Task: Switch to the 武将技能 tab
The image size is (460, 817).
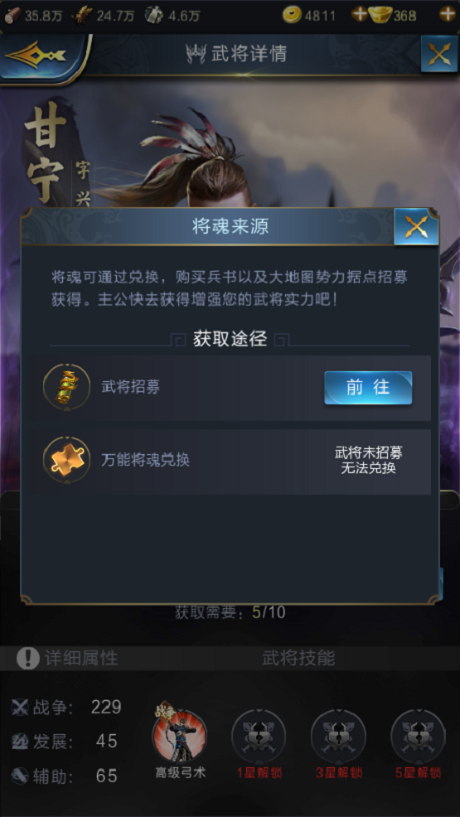Action: (298, 659)
